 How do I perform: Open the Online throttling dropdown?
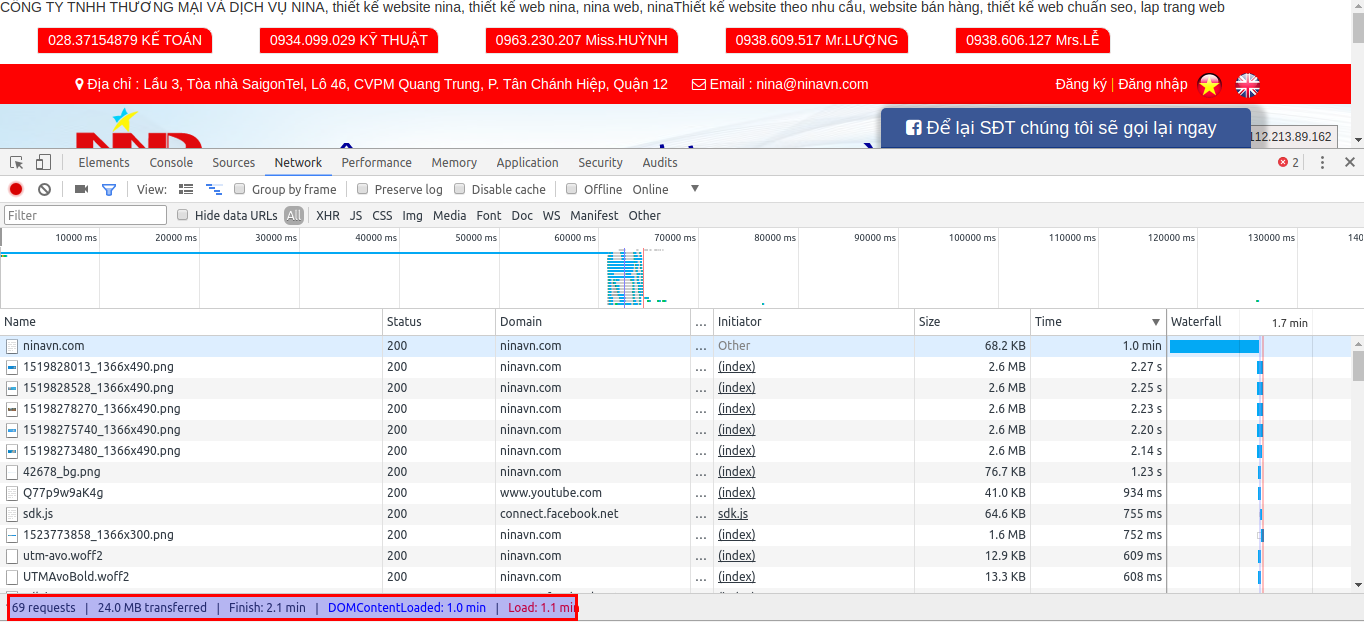[x=666, y=189]
